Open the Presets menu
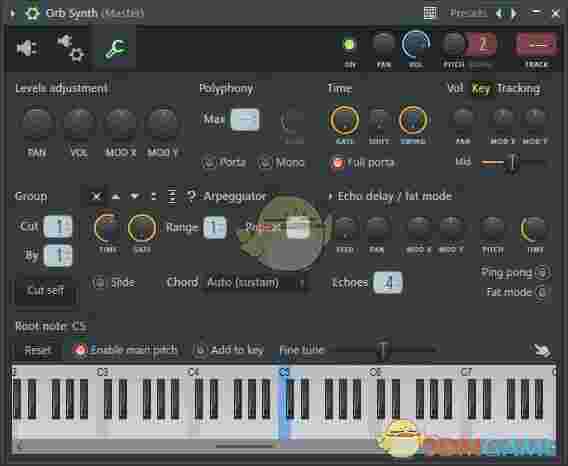 click(468, 13)
